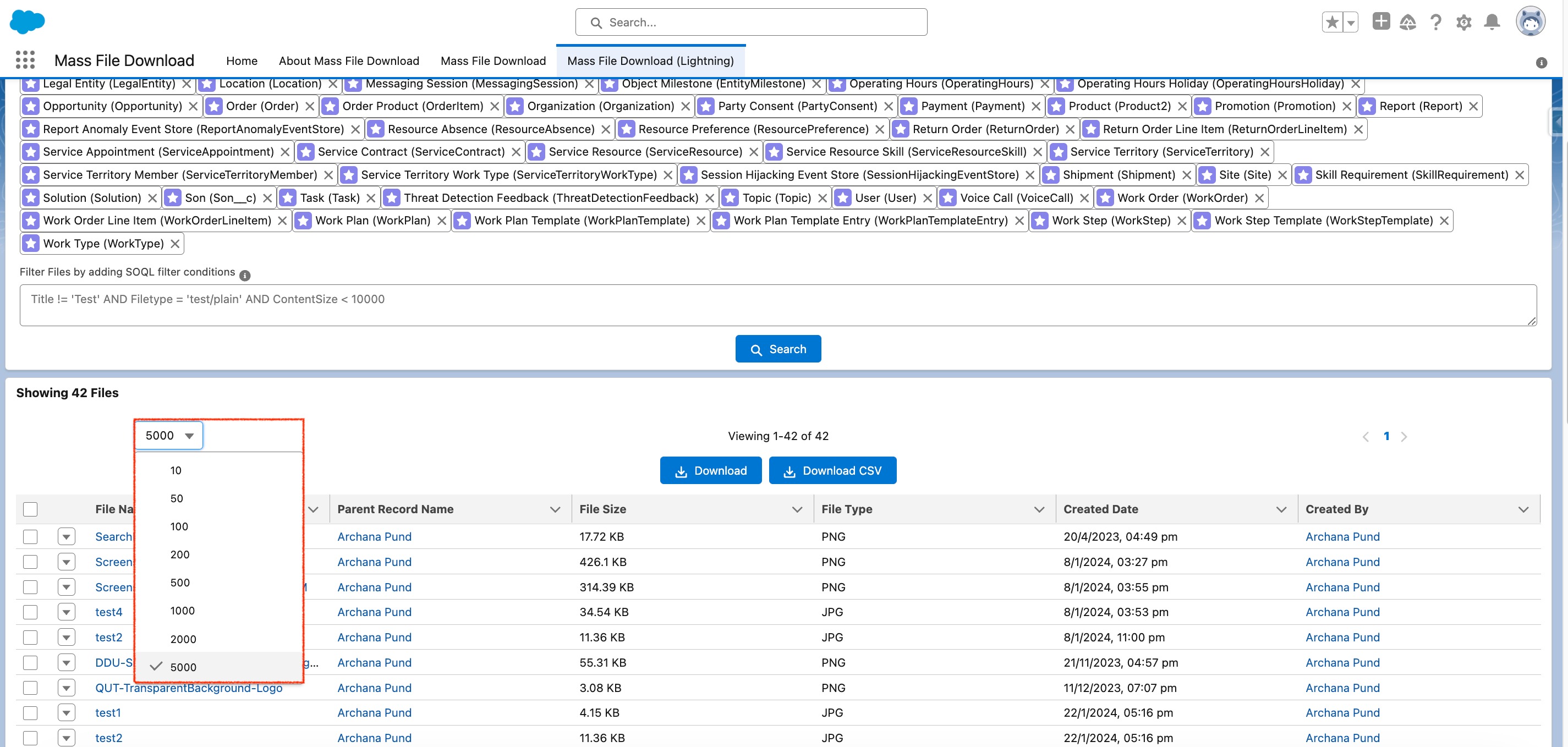Switch to the Home tab
1568x747 pixels.
[x=242, y=61]
